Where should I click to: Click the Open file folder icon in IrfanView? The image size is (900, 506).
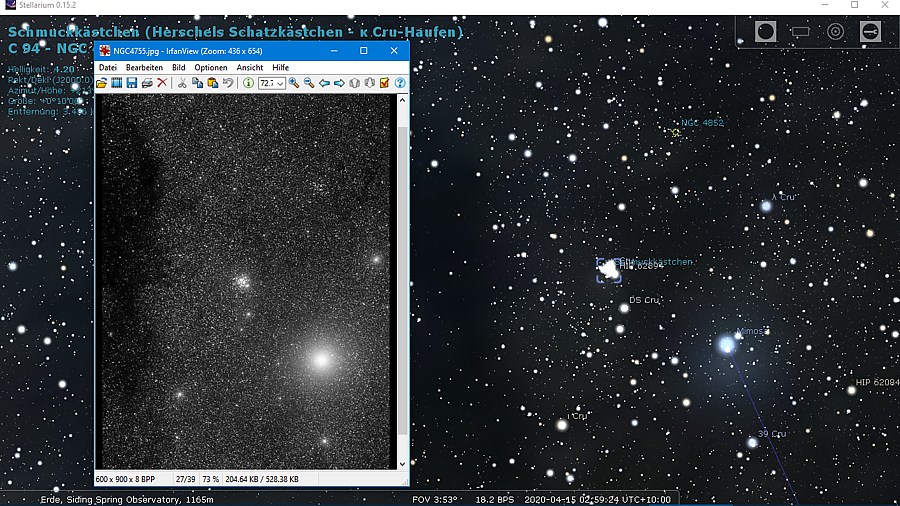click(102, 83)
